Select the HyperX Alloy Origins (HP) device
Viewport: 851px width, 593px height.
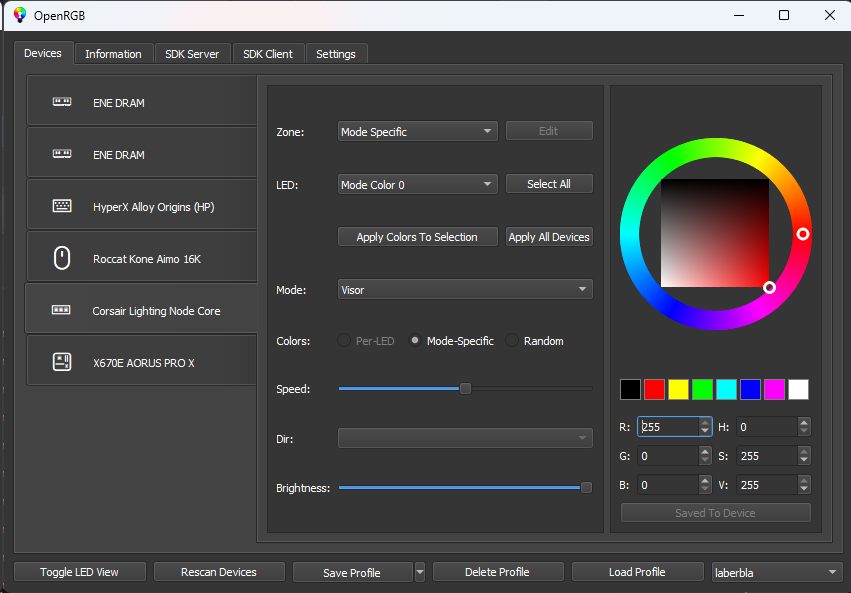pyautogui.click(x=142, y=206)
